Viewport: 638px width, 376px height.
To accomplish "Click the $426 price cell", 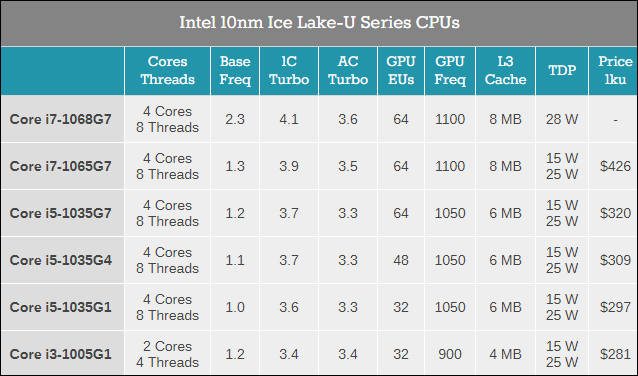I will click(x=615, y=166).
